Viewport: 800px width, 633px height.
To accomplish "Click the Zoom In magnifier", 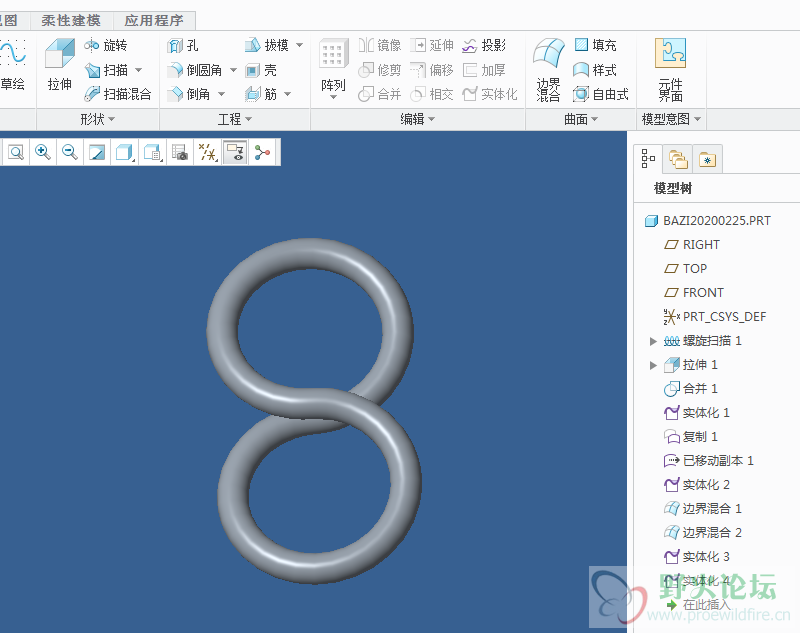I will coord(43,153).
